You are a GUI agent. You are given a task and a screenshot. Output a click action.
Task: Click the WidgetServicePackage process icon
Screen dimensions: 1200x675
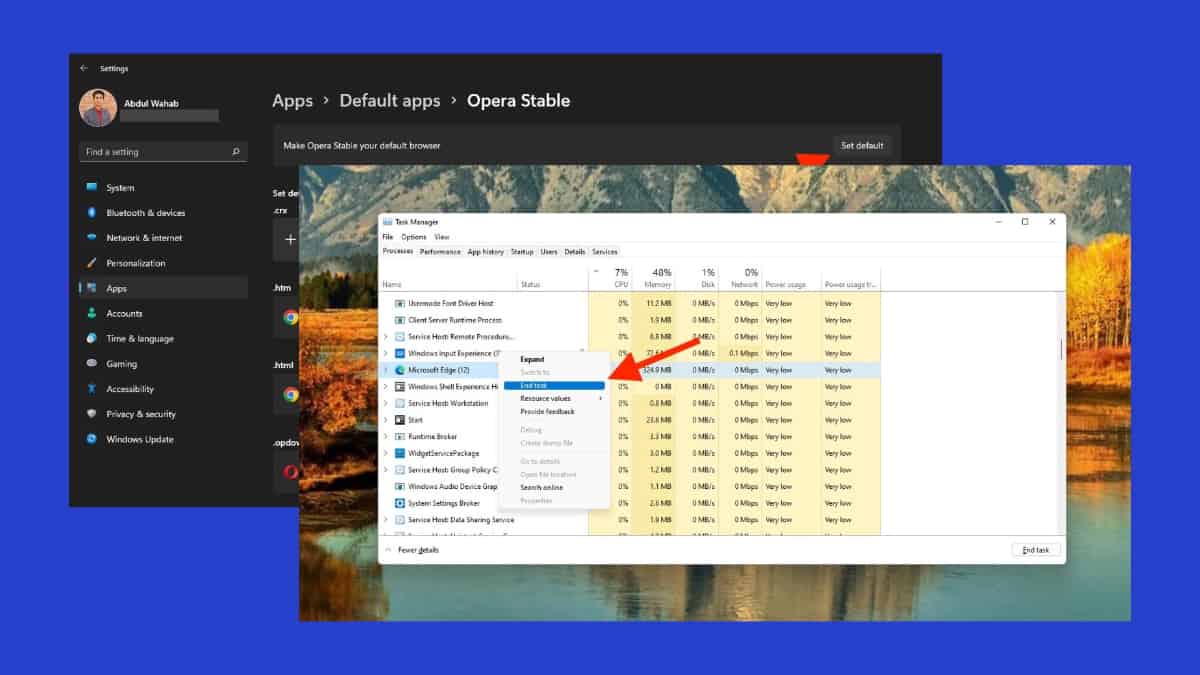coord(400,453)
